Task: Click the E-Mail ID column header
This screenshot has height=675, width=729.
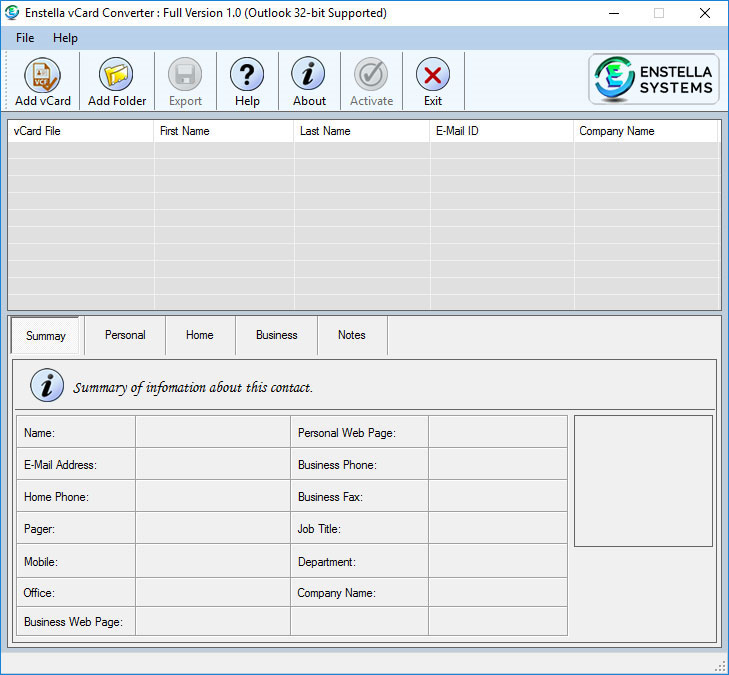Action: point(501,131)
